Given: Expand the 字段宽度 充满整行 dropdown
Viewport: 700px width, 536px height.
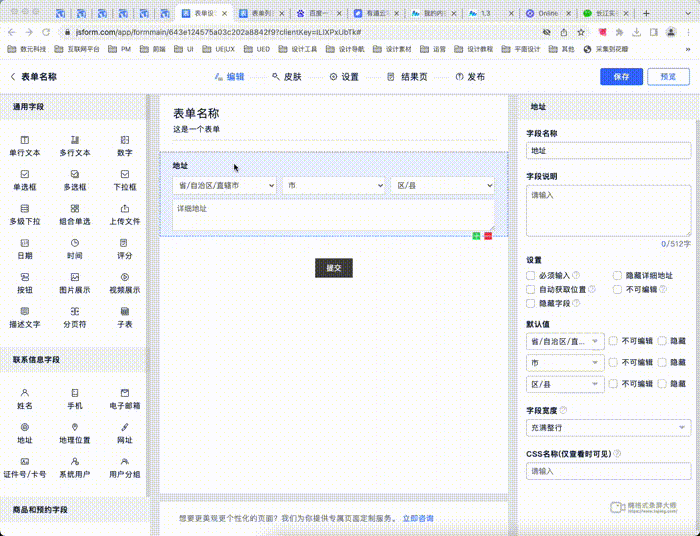Looking at the screenshot, I should 609,428.
